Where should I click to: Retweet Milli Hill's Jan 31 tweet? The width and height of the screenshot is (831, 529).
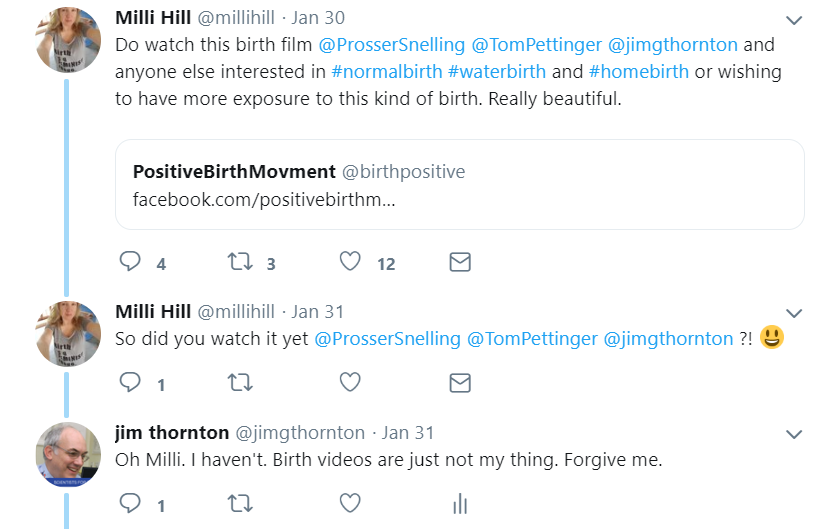pos(240,382)
